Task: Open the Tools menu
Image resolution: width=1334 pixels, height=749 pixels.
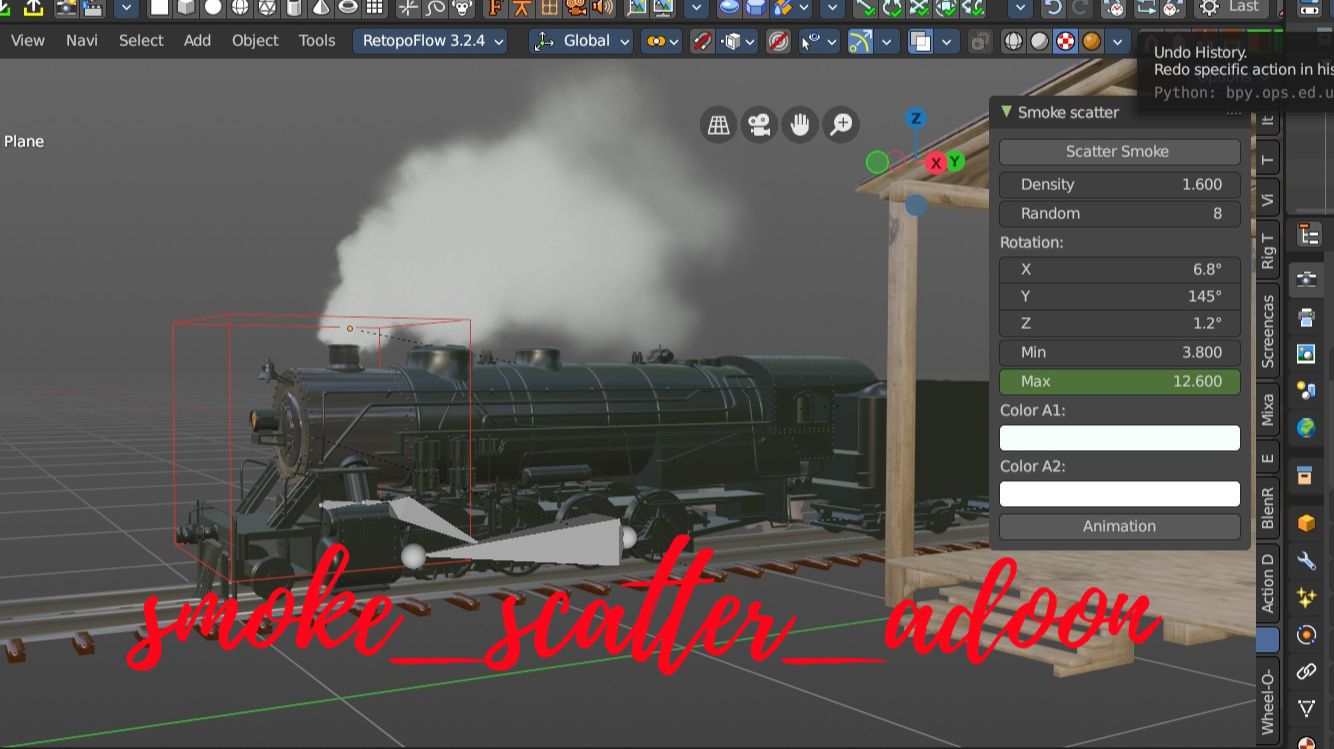Action: click(x=317, y=41)
